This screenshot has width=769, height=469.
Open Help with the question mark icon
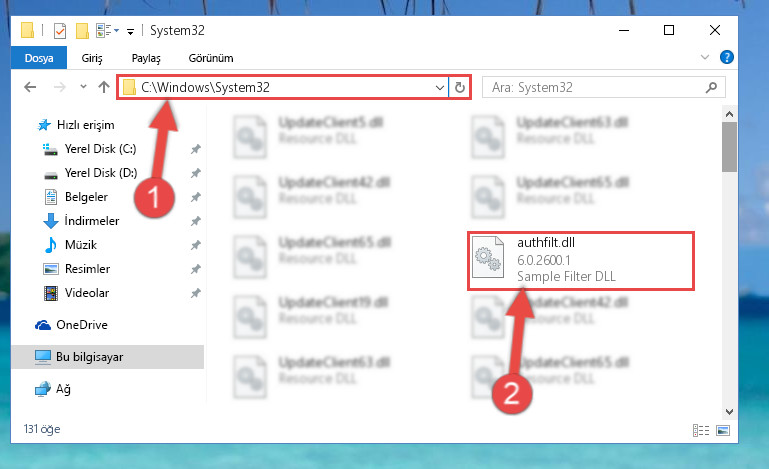tap(726, 57)
